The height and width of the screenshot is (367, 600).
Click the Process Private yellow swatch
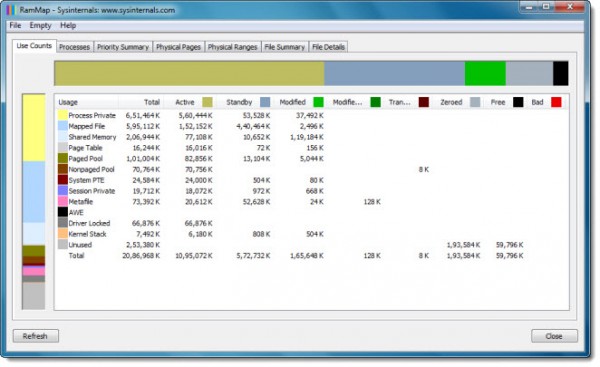[x=63, y=115]
